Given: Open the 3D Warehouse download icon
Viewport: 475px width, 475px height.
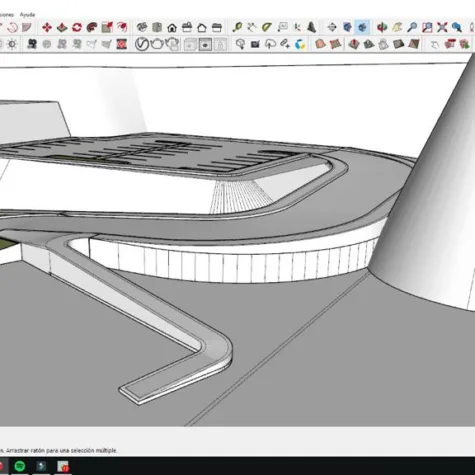Looking at the screenshot, I should point(240,44).
